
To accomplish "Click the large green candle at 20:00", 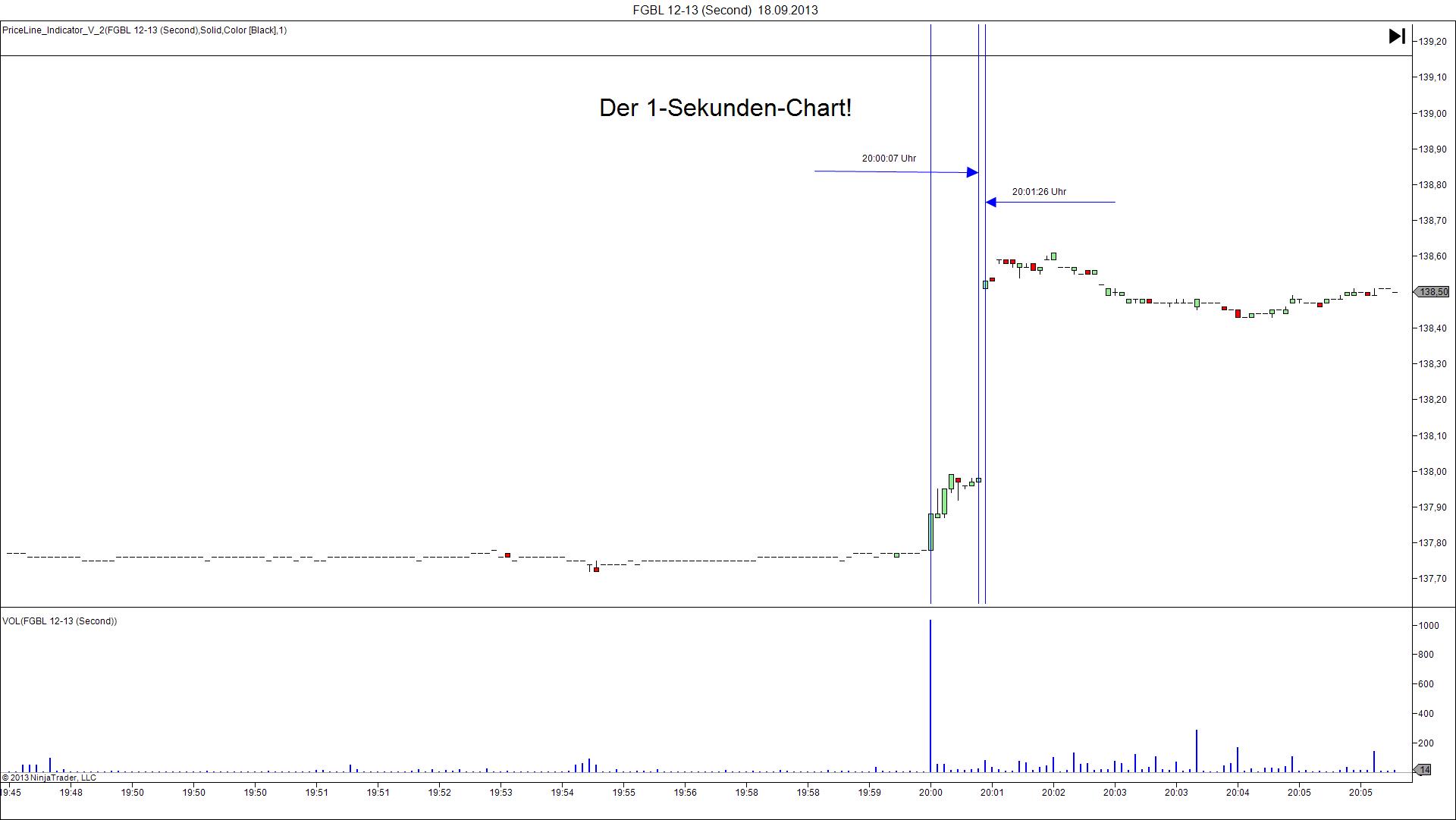I will pyautogui.click(x=931, y=532).
